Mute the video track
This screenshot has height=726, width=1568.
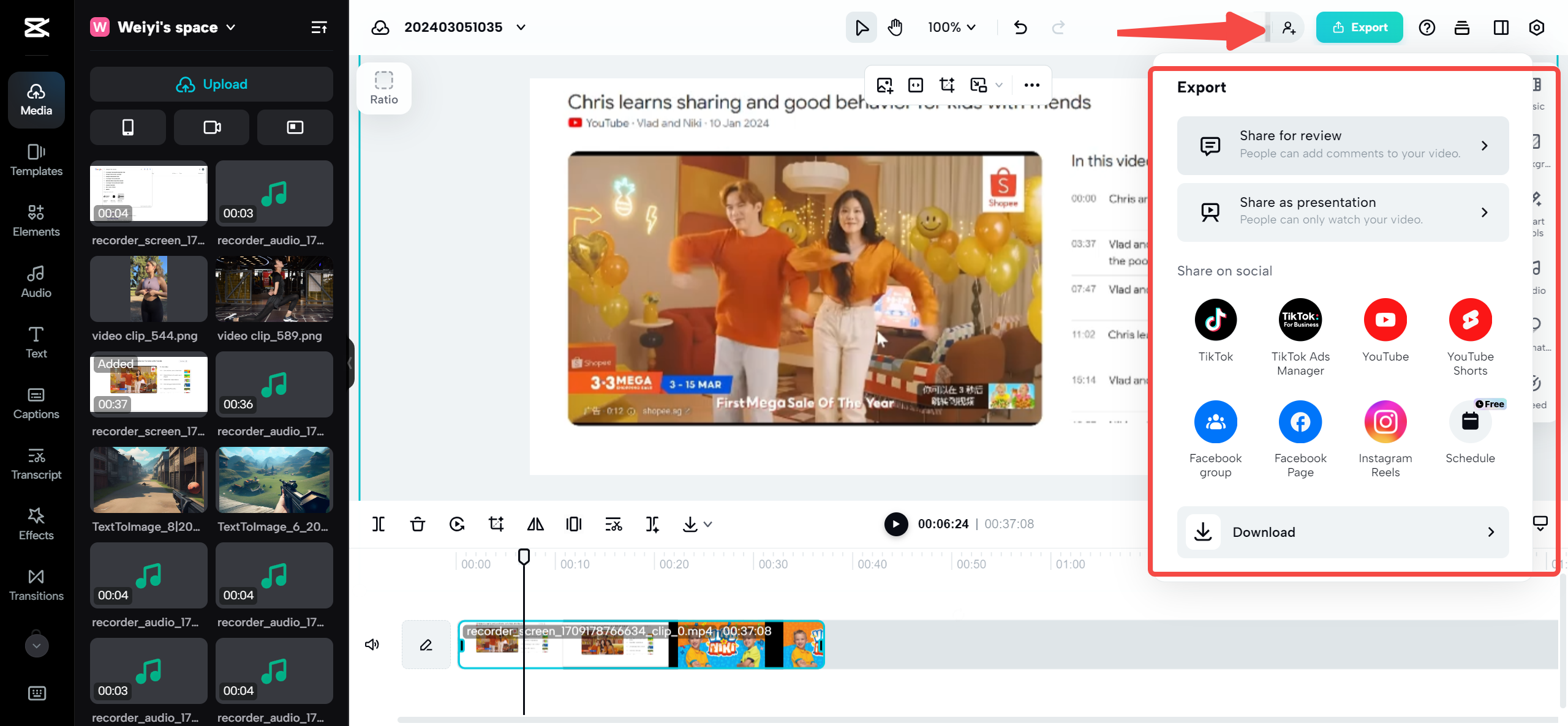click(372, 644)
